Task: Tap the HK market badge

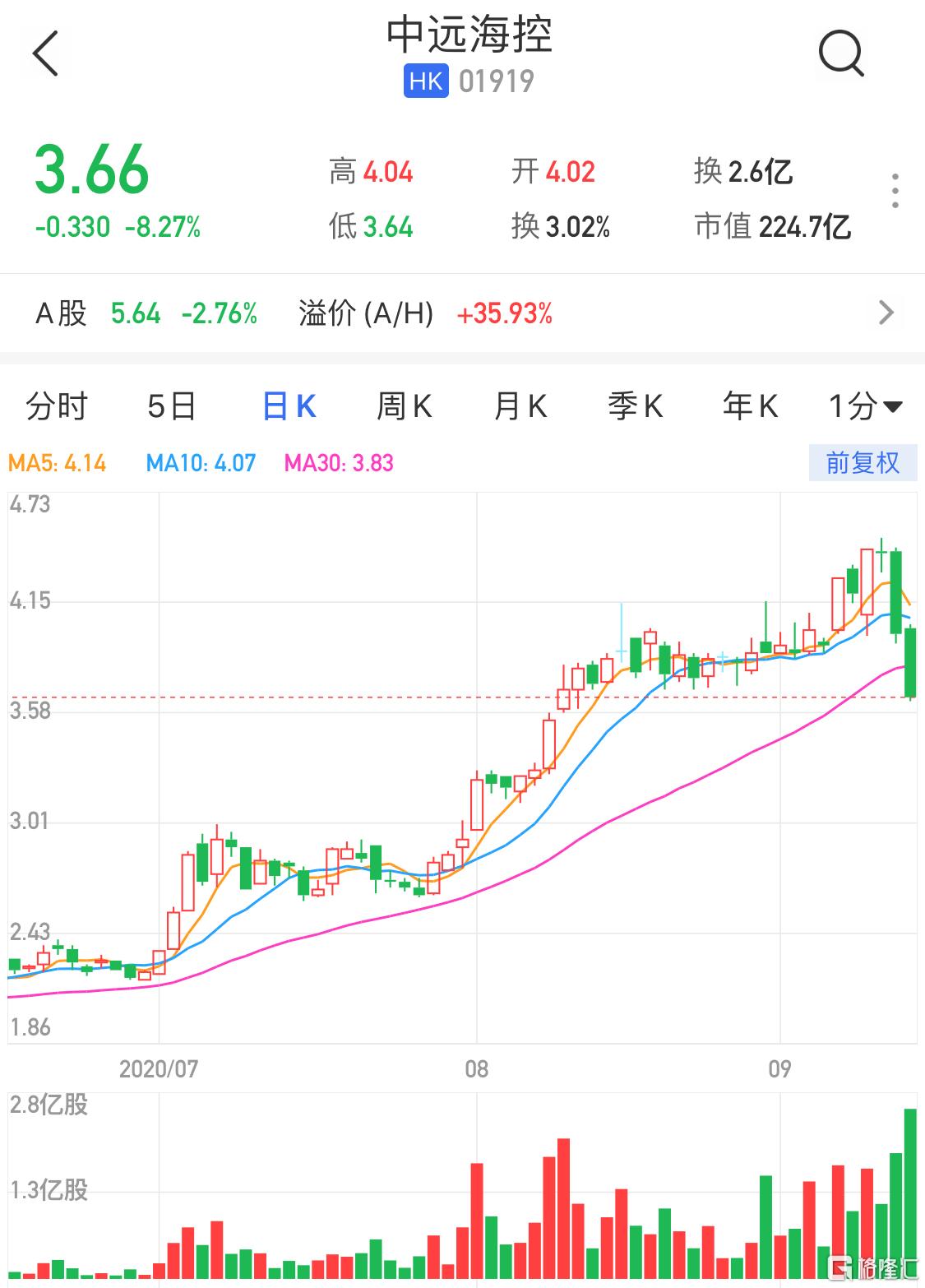Action: click(x=426, y=81)
